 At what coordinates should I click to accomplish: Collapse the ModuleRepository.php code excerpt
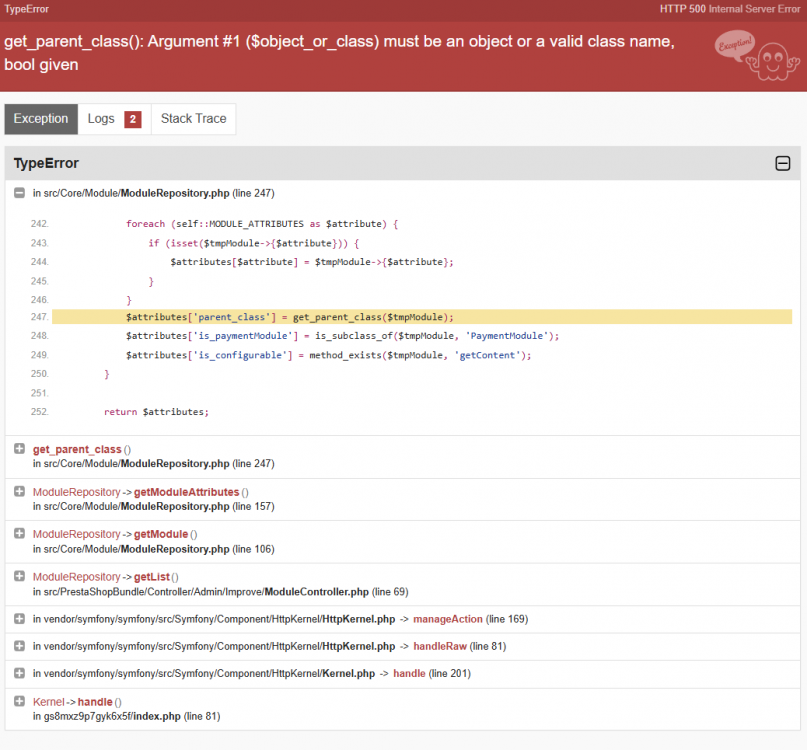pos(19,193)
